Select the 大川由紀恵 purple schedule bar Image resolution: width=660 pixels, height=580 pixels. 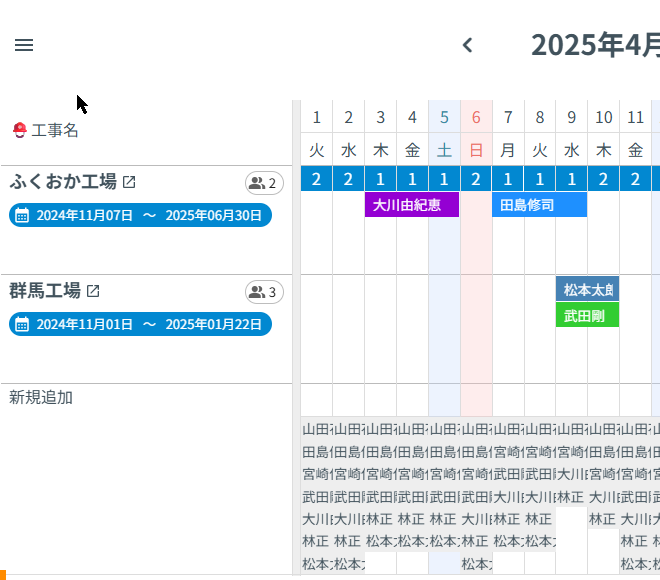pos(412,205)
